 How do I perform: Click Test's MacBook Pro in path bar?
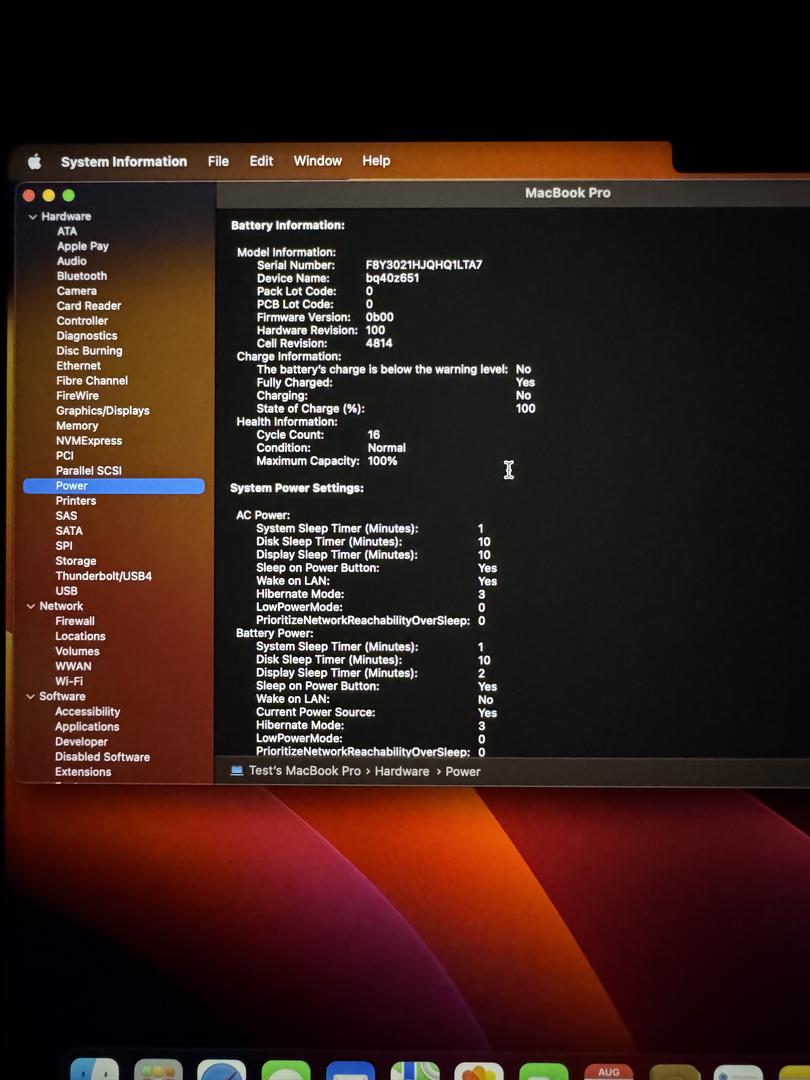click(304, 771)
